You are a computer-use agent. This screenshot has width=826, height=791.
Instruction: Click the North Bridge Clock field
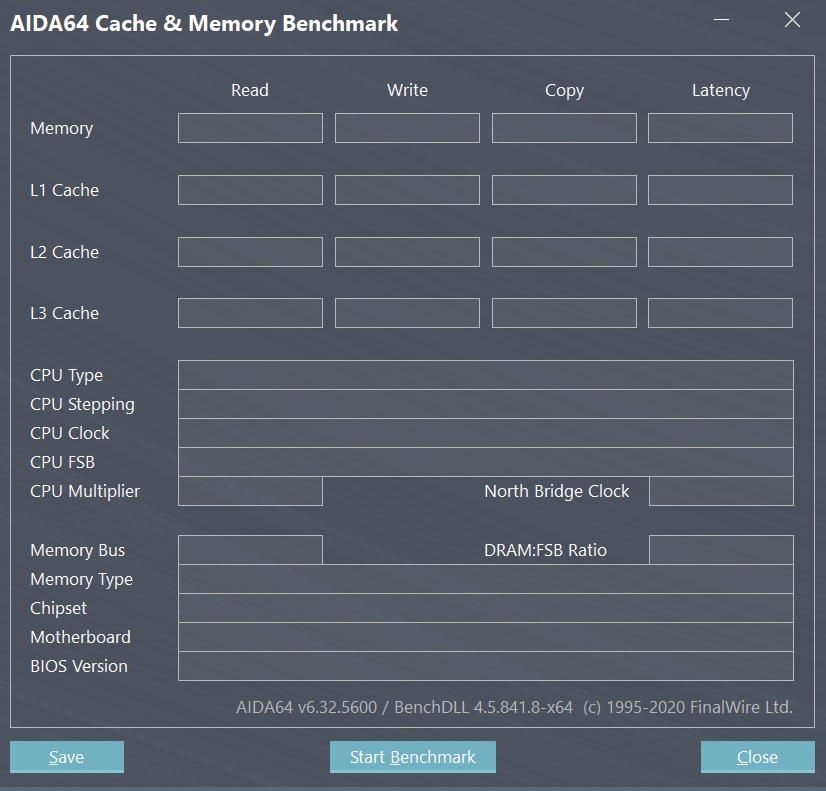[x=720, y=491]
